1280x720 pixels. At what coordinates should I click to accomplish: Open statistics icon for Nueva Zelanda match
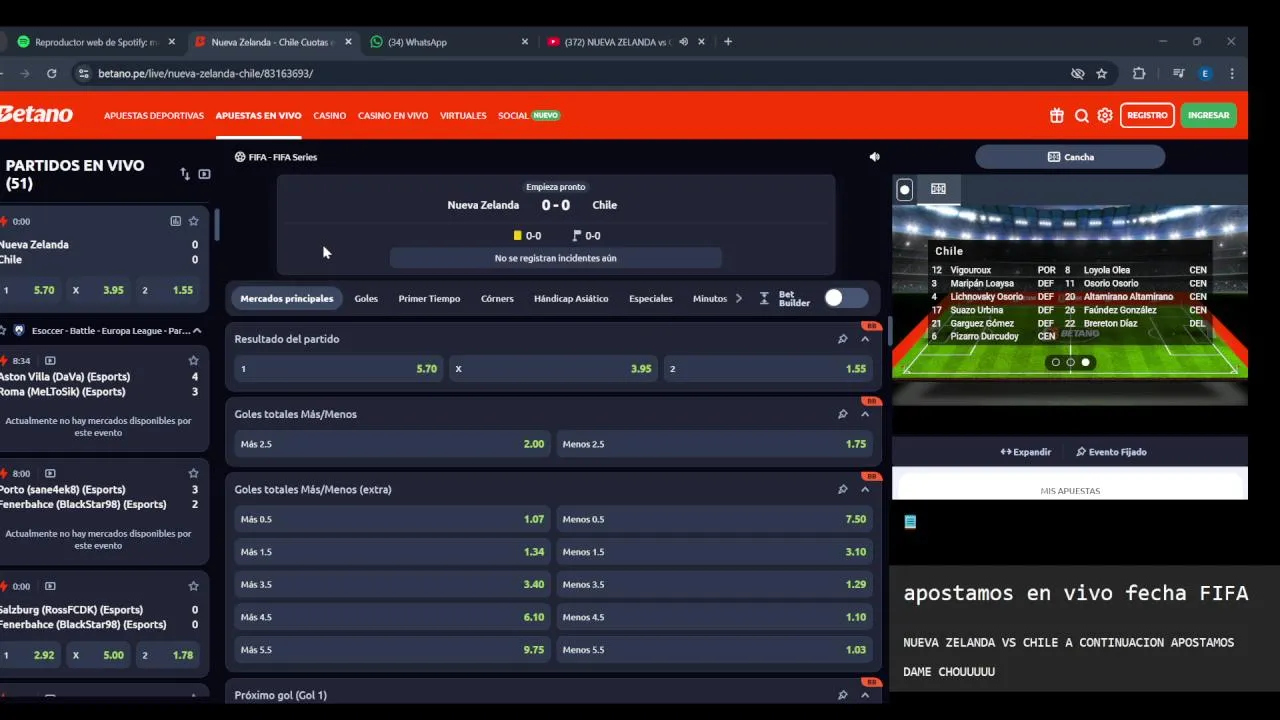pos(176,221)
